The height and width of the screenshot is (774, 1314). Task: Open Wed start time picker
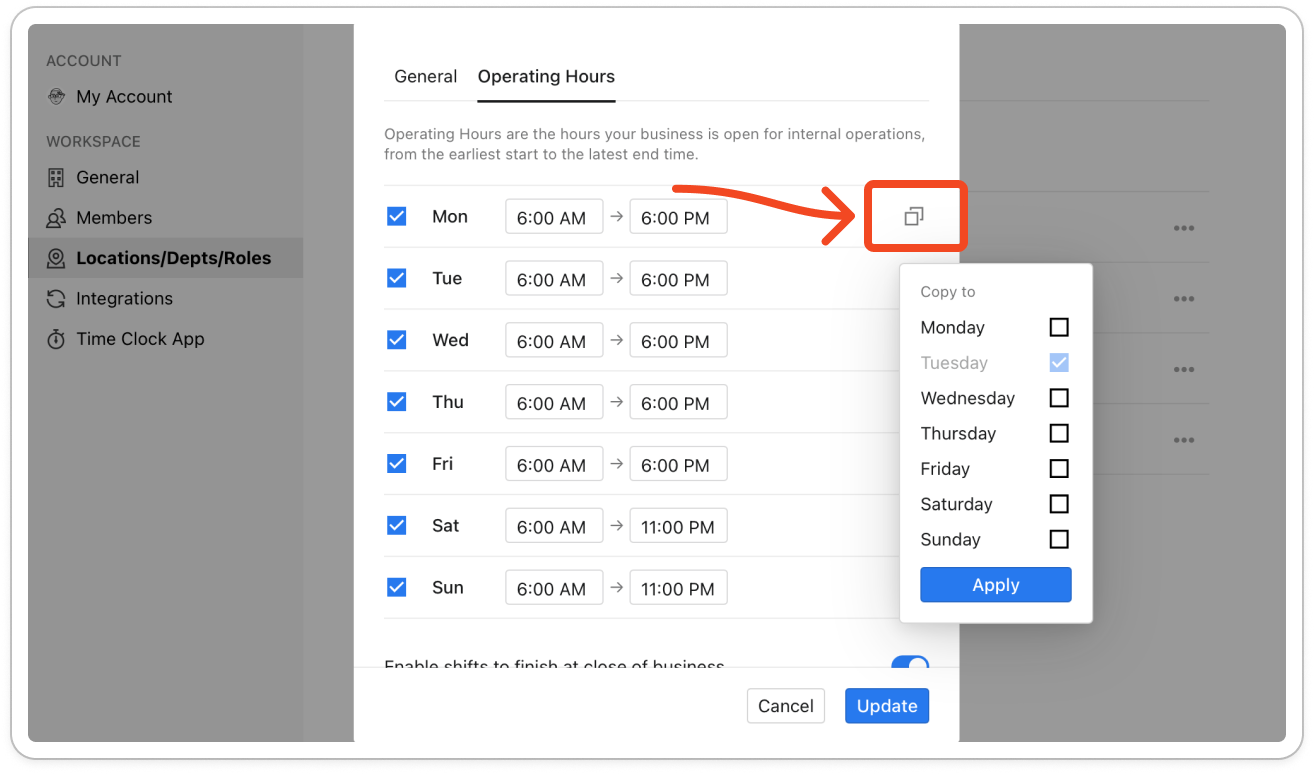click(x=554, y=341)
